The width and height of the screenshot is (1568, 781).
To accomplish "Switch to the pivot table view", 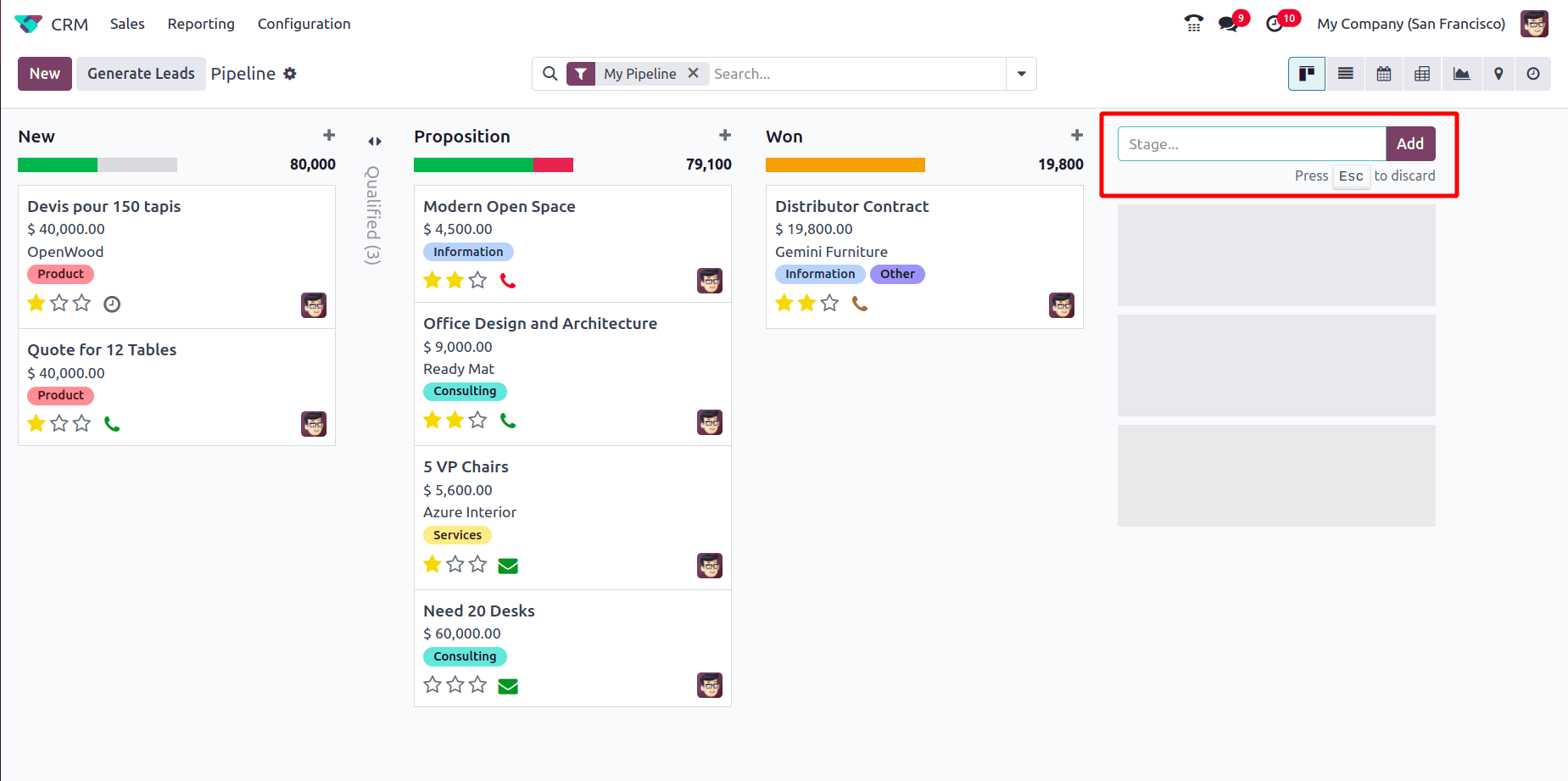I will 1422,74.
